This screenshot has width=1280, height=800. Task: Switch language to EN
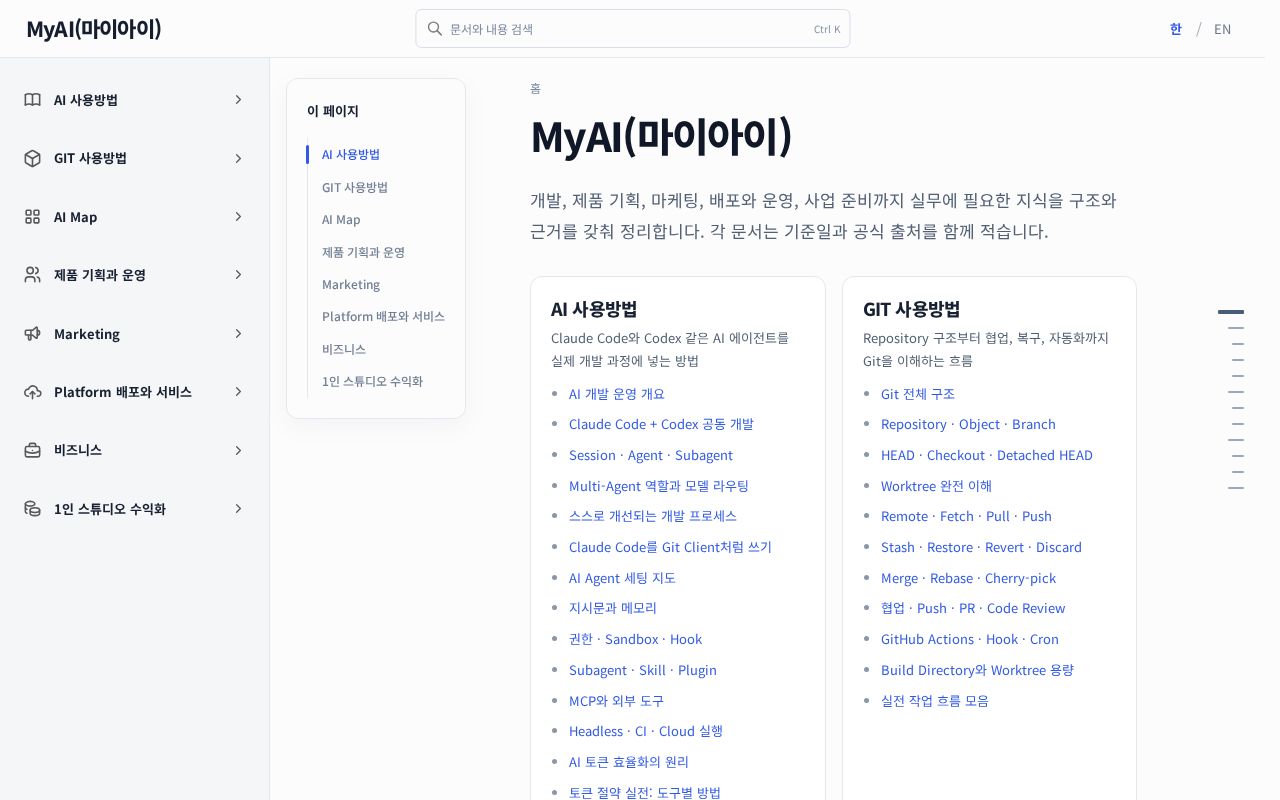1222,29
